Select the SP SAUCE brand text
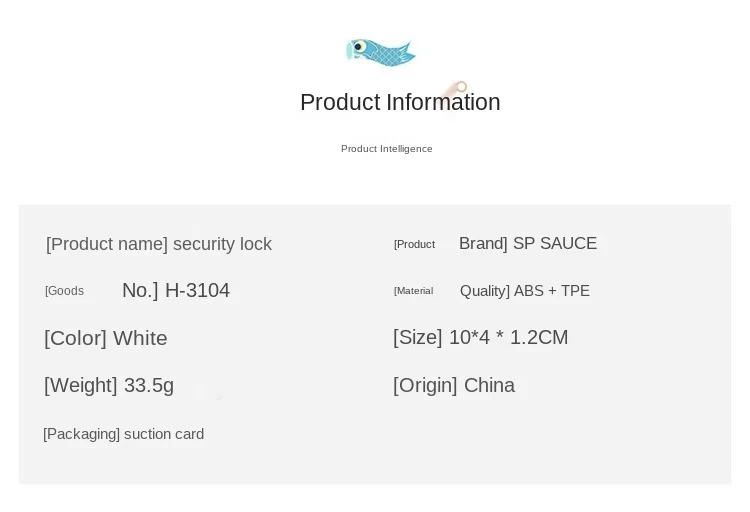Screen dimensions: 750x512 pyautogui.click(x=555, y=243)
